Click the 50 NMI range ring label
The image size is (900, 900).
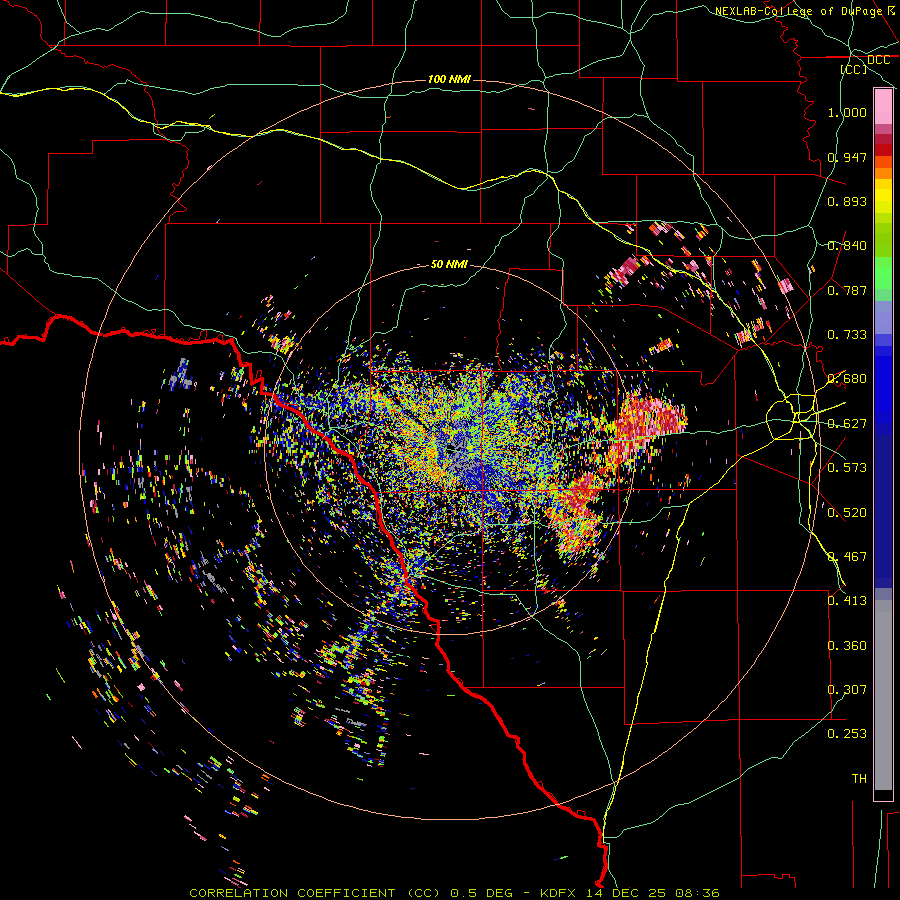(449, 264)
